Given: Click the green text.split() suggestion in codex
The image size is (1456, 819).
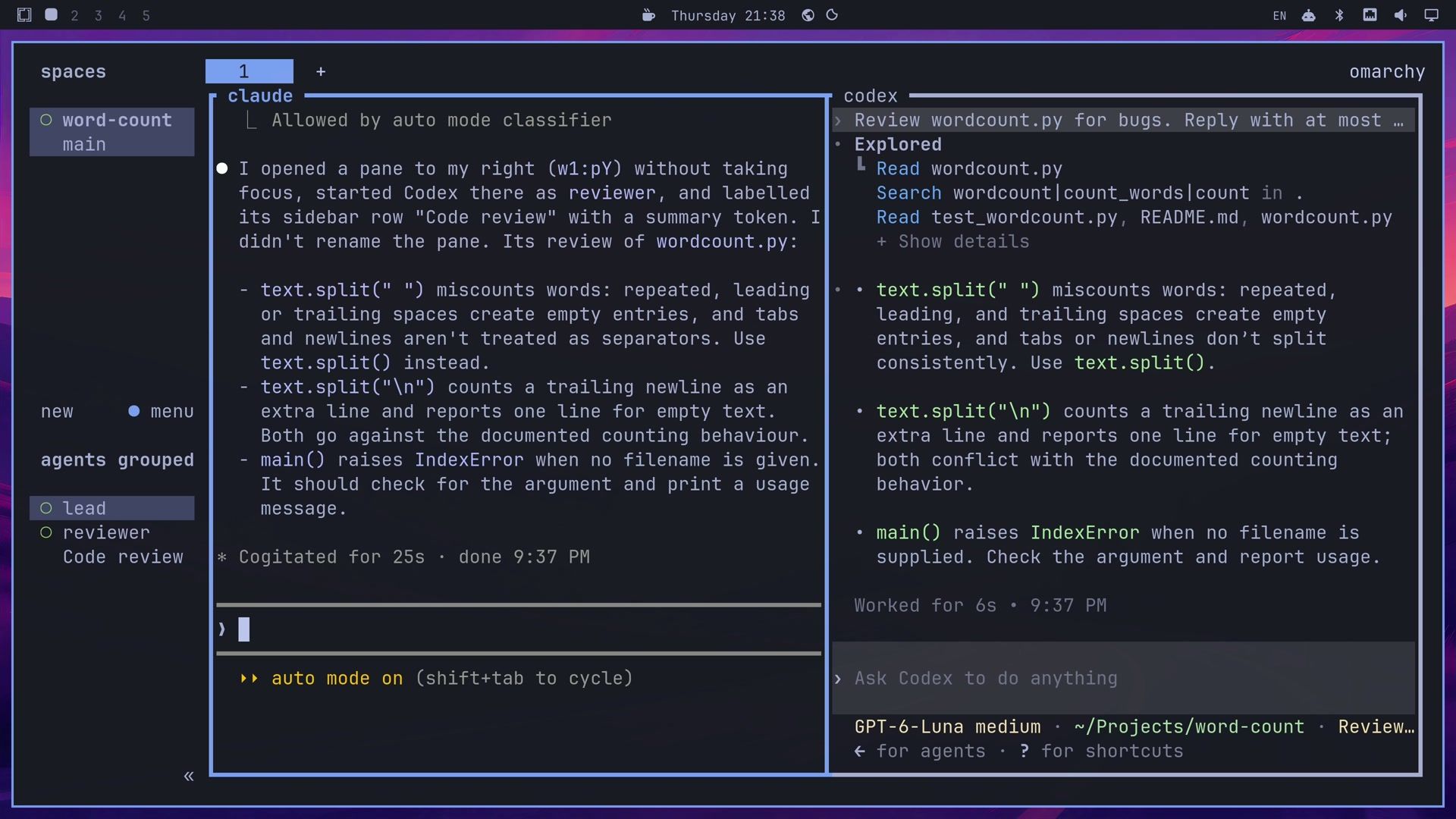Looking at the screenshot, I should click(1139, 362).
